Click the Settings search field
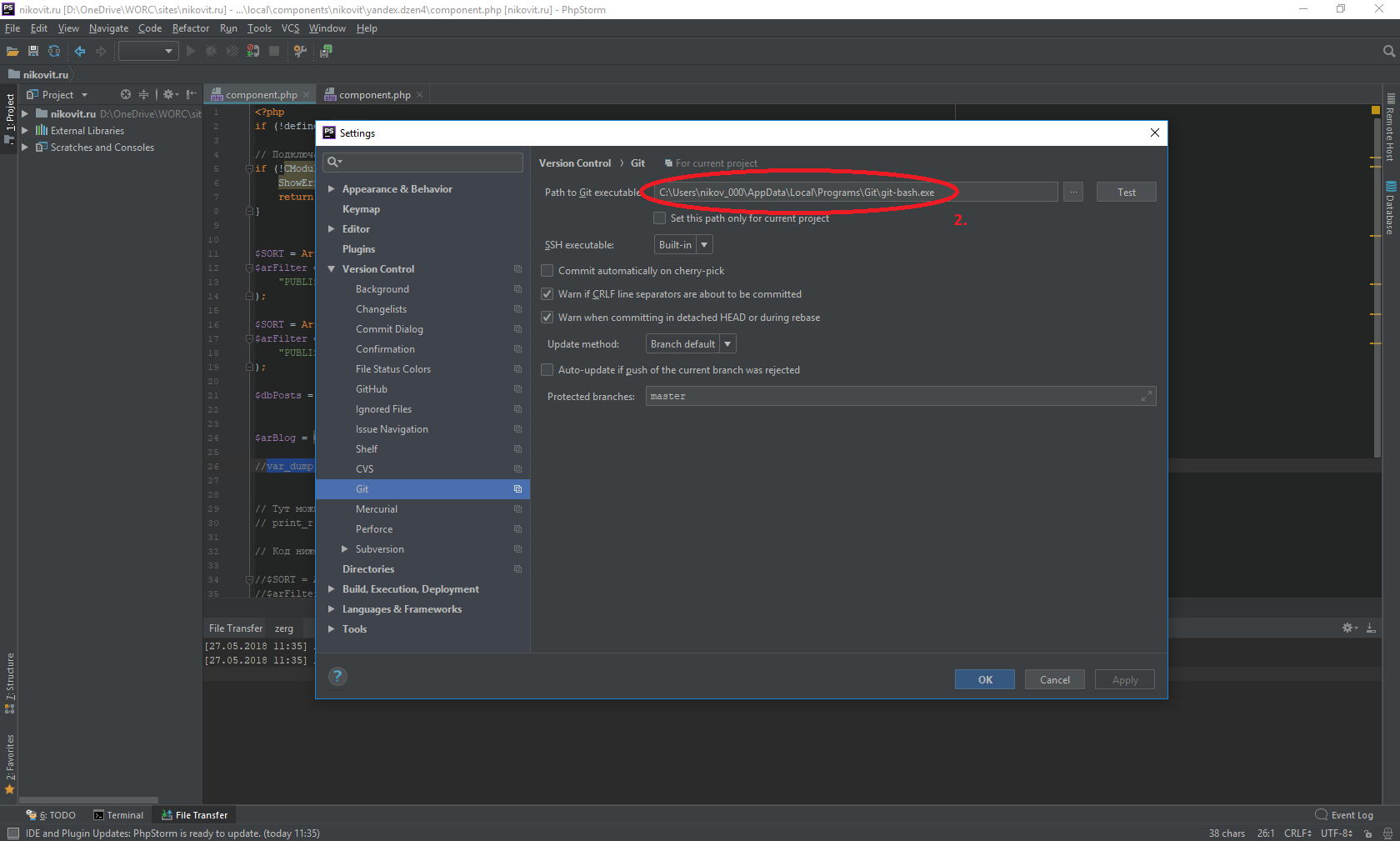This screenshot has height=841, width=1400. tap(422, 162)
